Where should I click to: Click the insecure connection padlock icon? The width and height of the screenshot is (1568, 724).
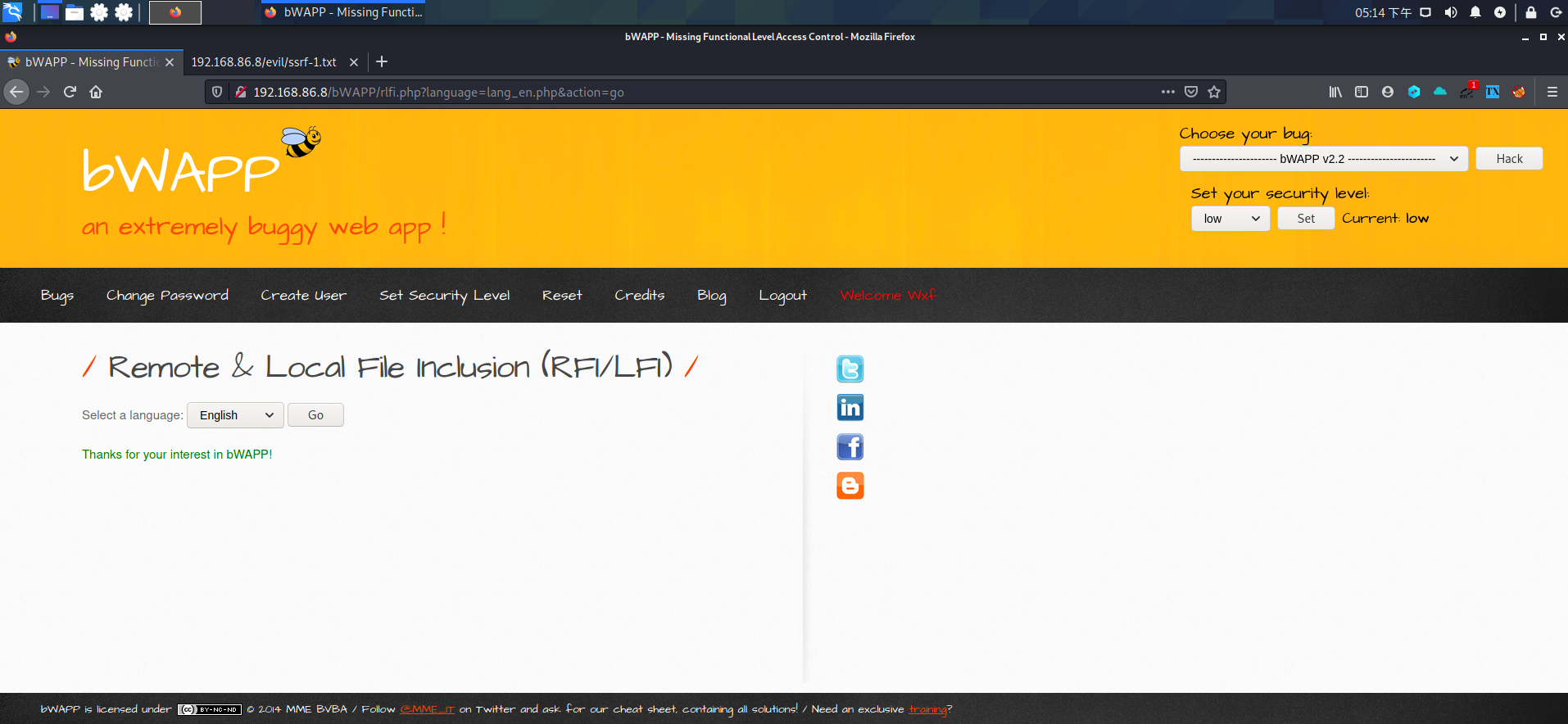241,92
